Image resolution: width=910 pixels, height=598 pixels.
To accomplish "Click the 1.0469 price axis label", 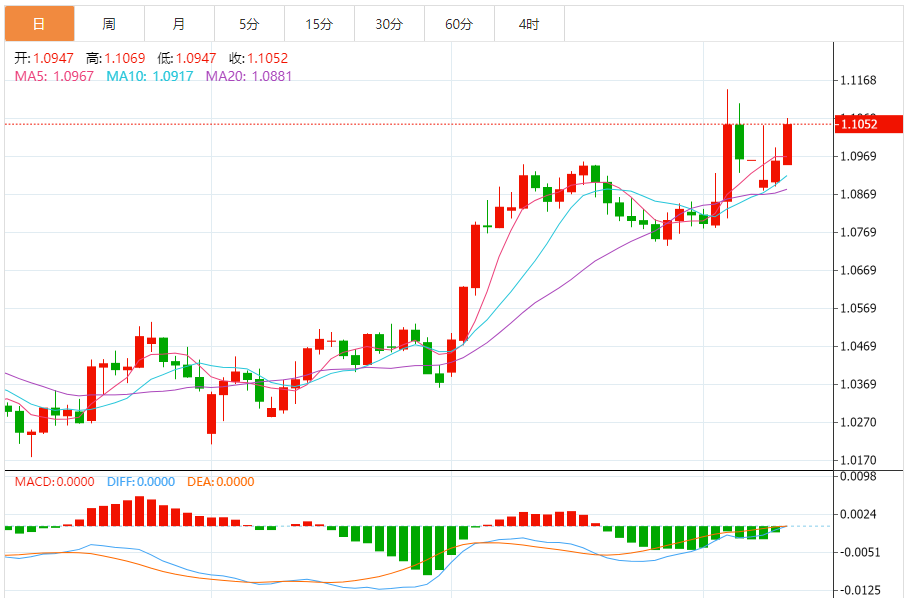I will pos(858,347).
